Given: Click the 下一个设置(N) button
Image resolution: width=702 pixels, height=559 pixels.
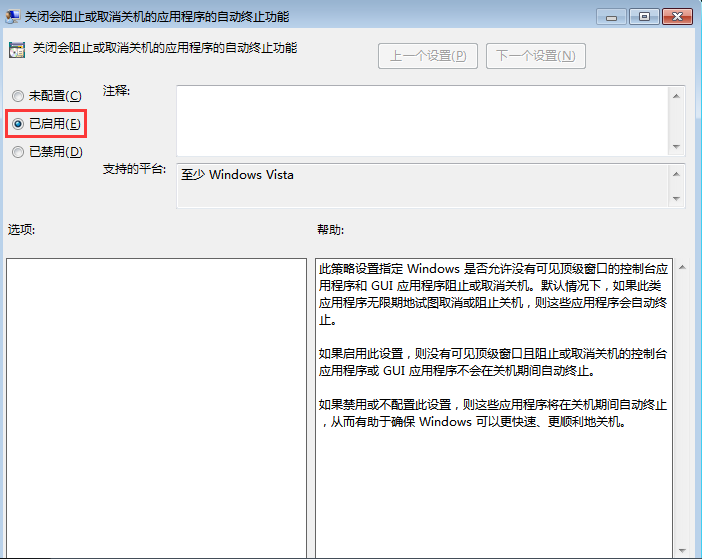Looking at the screenshot, I should tap(535, 56).
